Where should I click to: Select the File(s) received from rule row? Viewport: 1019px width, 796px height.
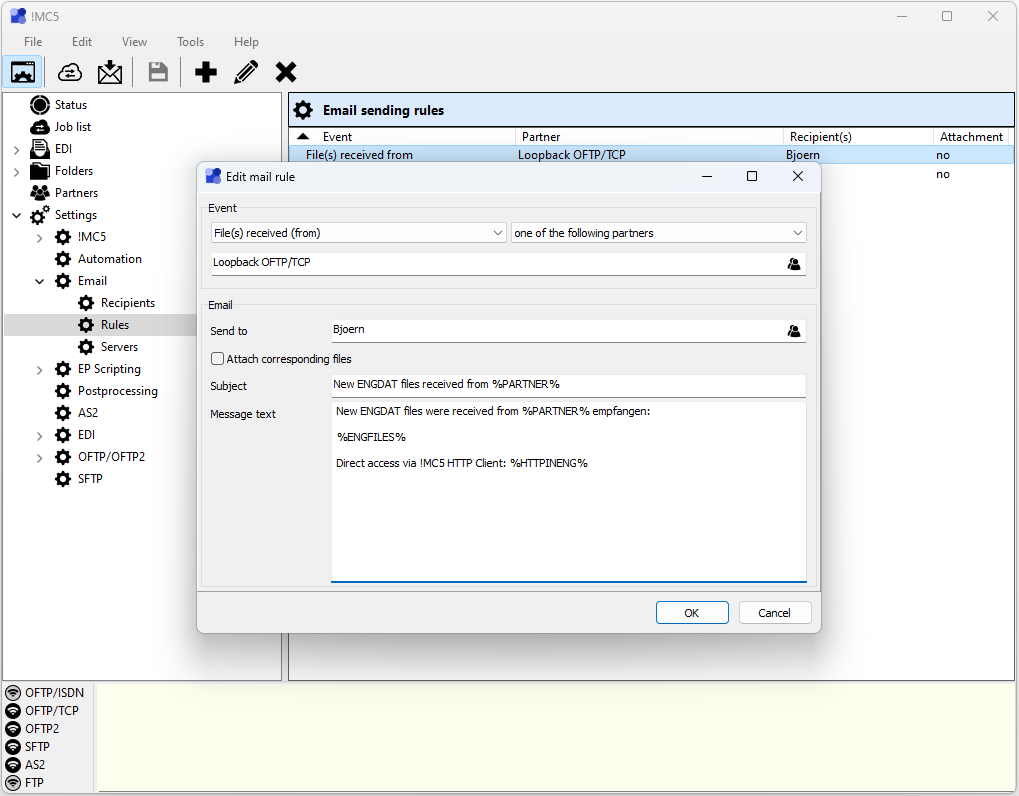pyautogui.click(x=651, y=155)
